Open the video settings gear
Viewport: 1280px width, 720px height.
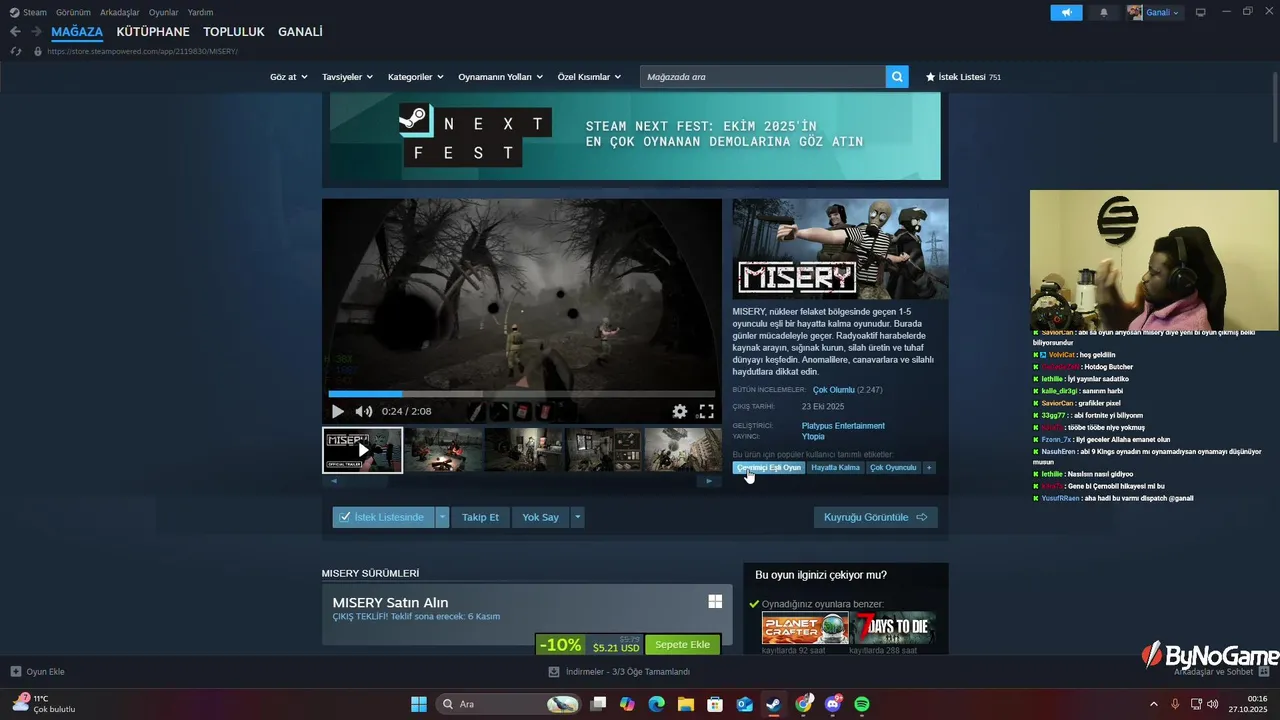tap(680, 411)
